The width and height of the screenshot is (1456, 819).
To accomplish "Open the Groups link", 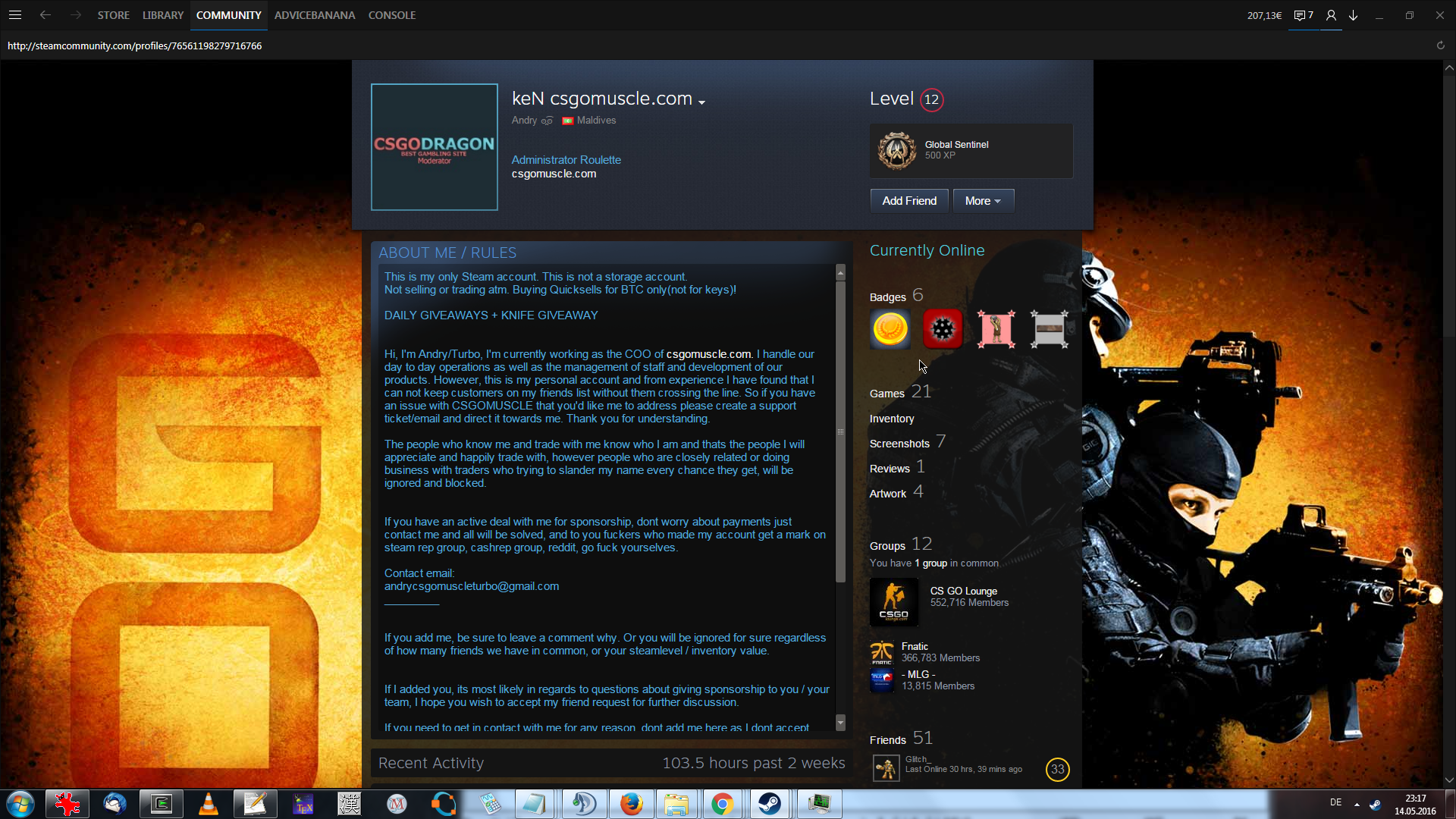I will pos(887,546).
